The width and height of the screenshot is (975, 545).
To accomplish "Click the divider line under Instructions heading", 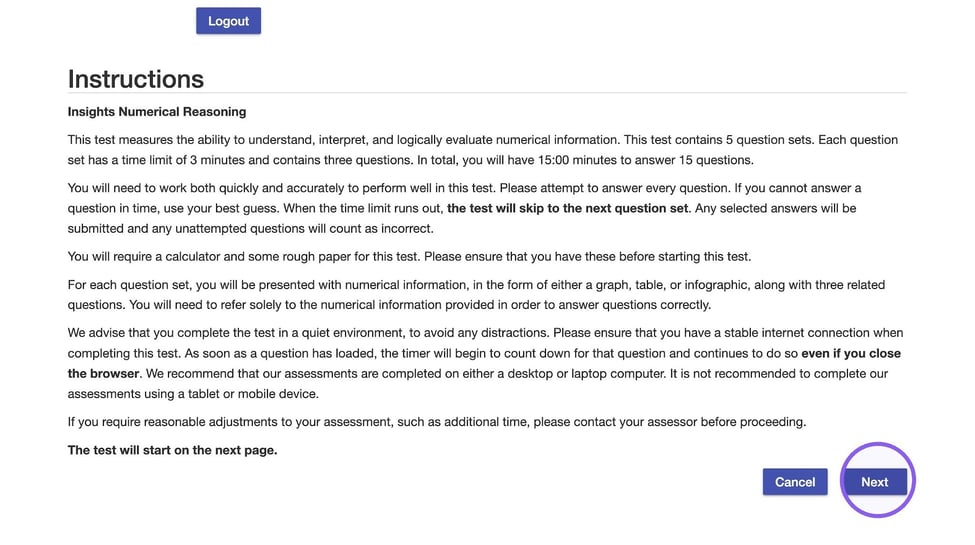I will point(487,93).
